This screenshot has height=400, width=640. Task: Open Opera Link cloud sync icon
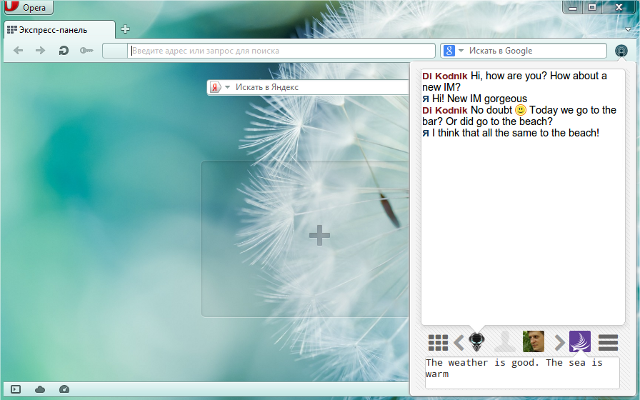coord(40,388)
